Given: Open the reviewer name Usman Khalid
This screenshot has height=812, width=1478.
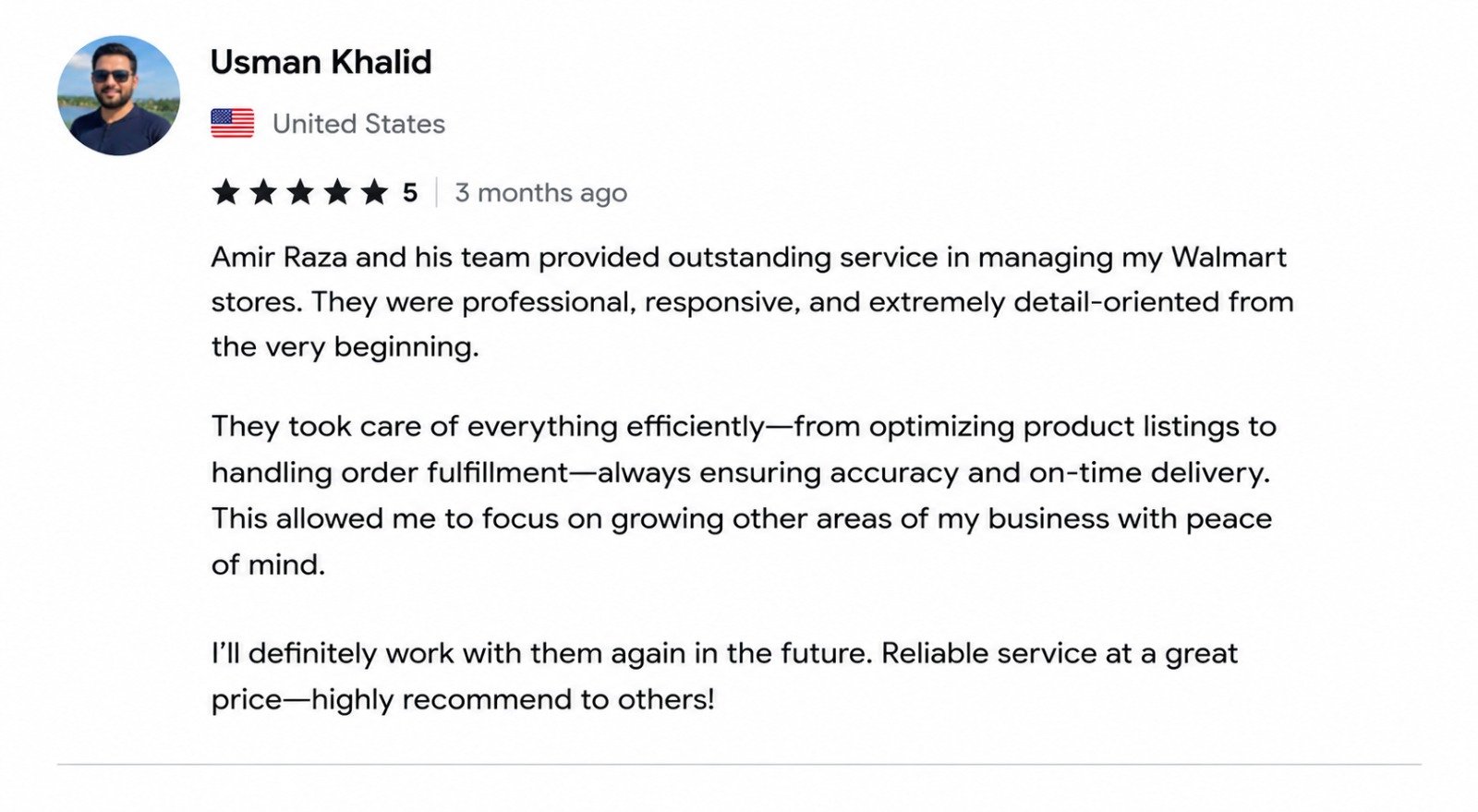Looking at the screenshot, I should [321, 62].
